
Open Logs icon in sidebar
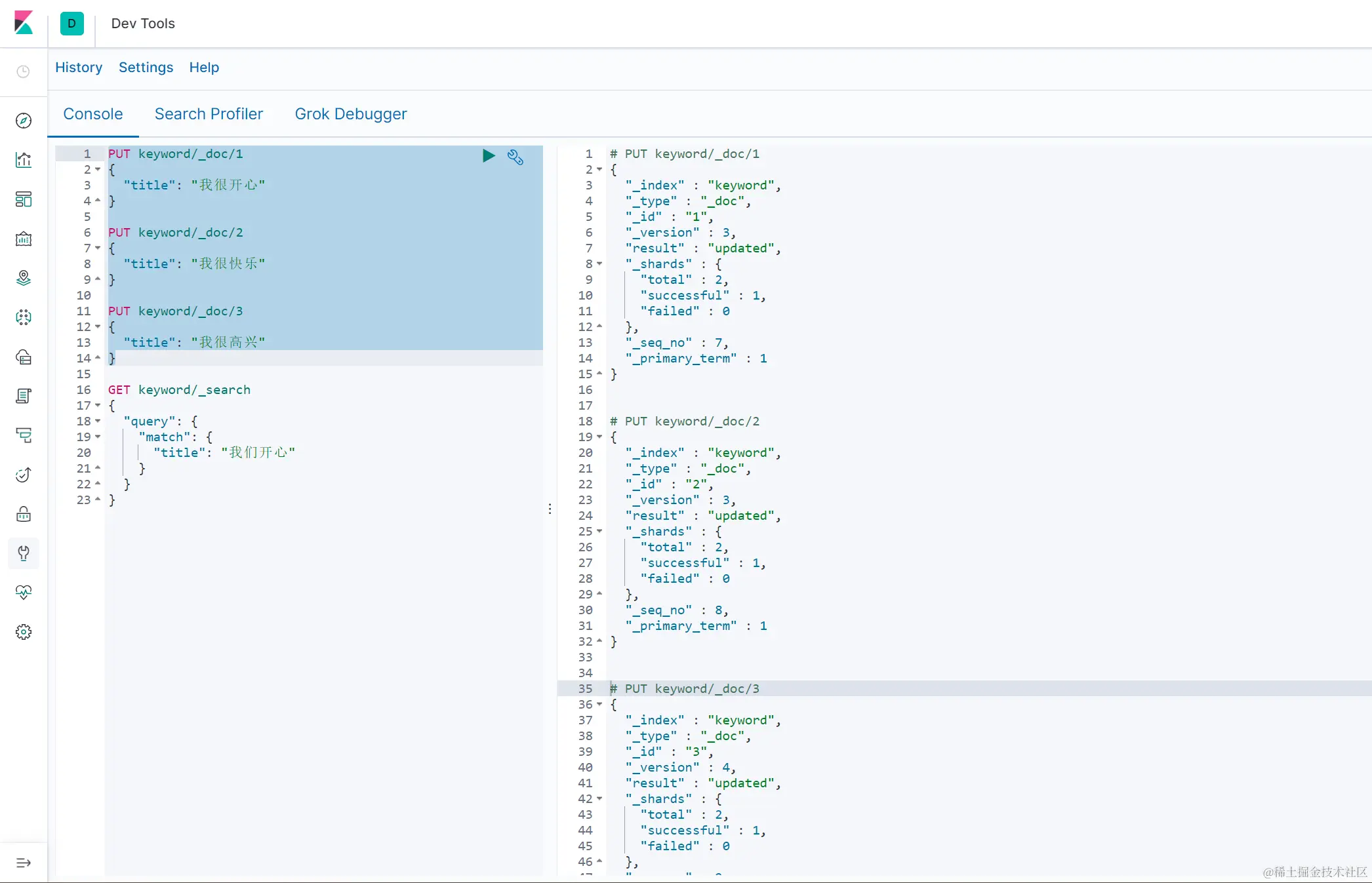(x=24, y=396)
